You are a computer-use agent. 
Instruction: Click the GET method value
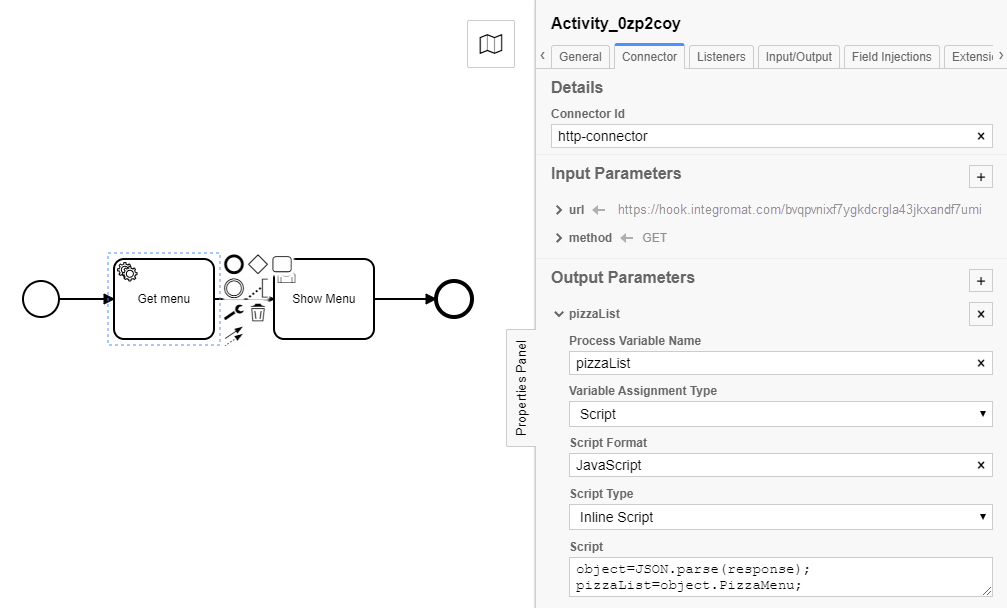coord(654,238)
